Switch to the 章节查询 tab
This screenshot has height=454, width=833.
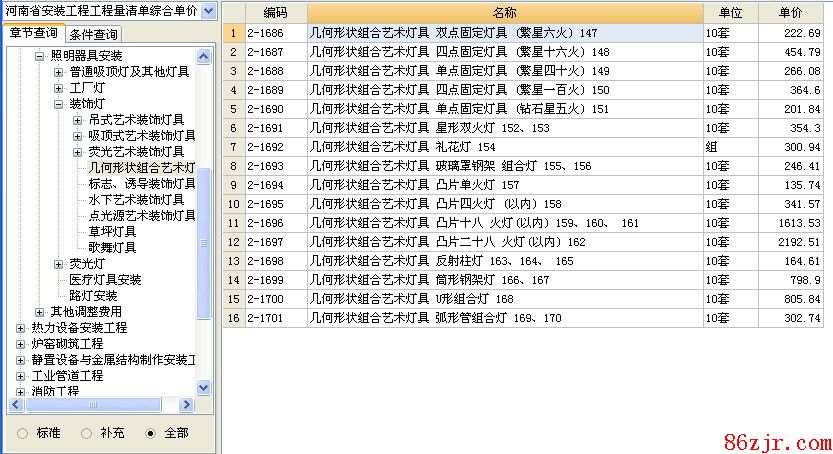click(33, 34)
